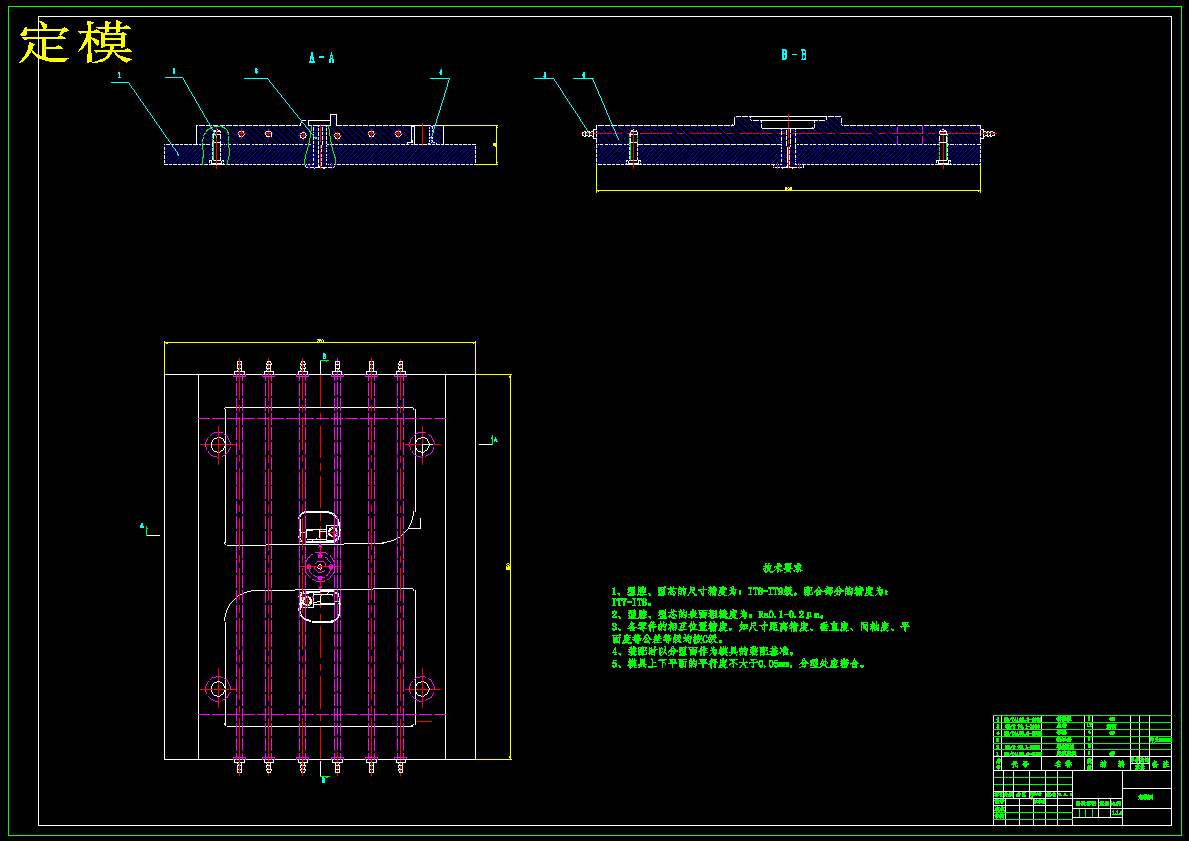Viewport: 1189px width, 841px height.
Task: Select the 'A-A' section view label
Action: [322, 58]
